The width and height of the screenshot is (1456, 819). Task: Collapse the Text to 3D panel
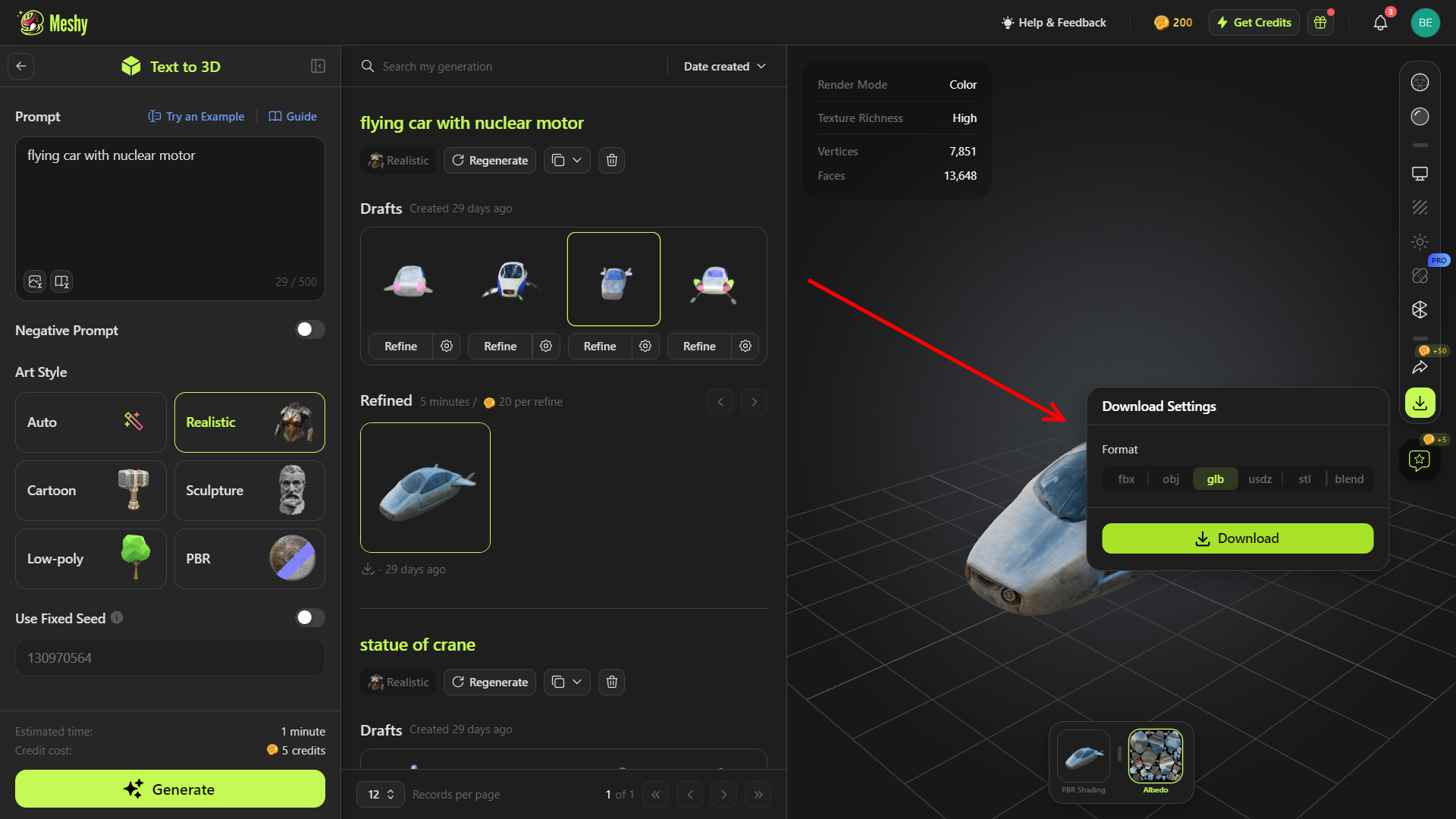click(x=318, y=67)
